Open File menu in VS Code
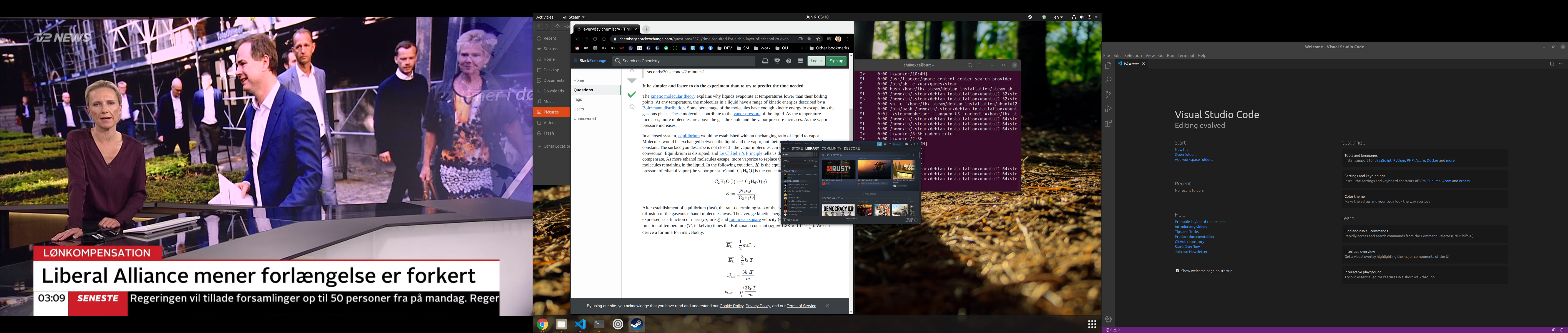This screenshot has height=333, width=1568. (x=1107, y=56)
